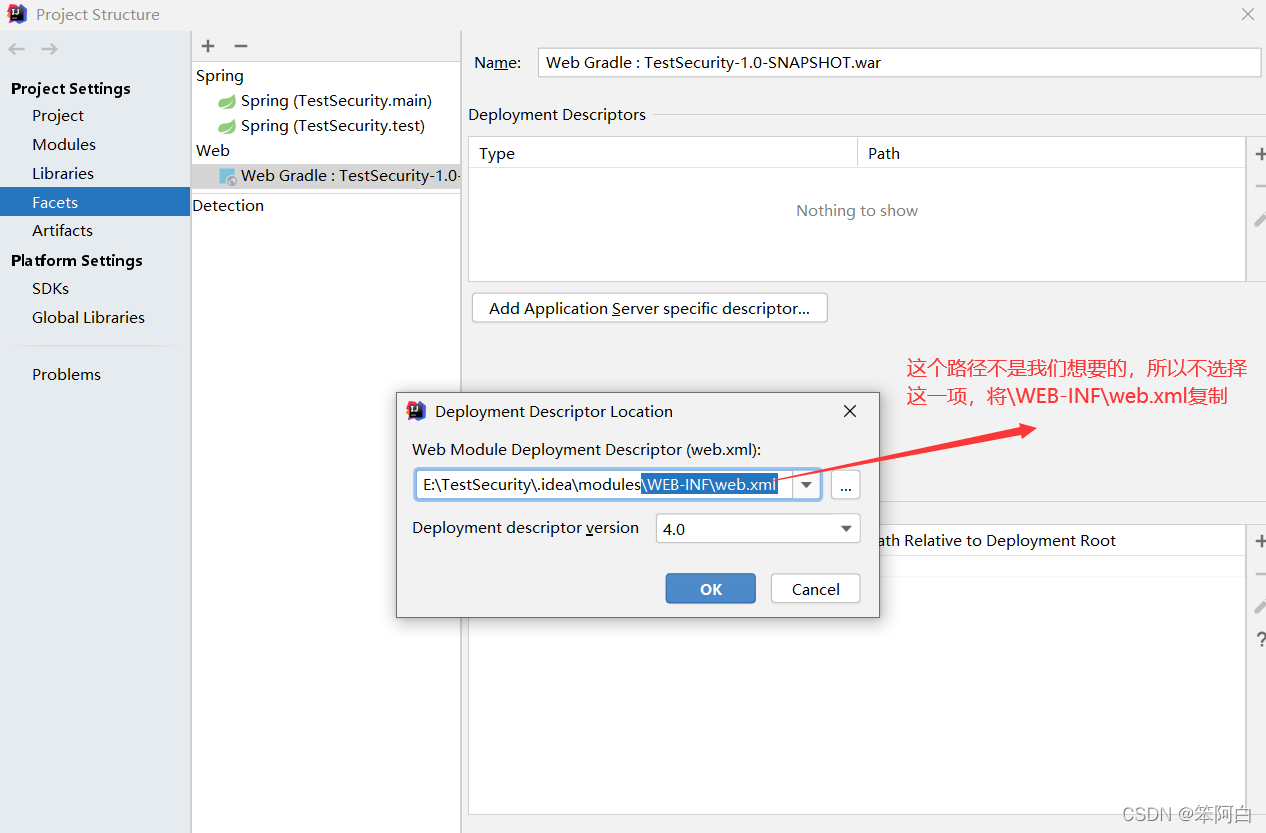
Task: Click Spring leaf icon for TestSecurity.test
Action: coord(227,126)
